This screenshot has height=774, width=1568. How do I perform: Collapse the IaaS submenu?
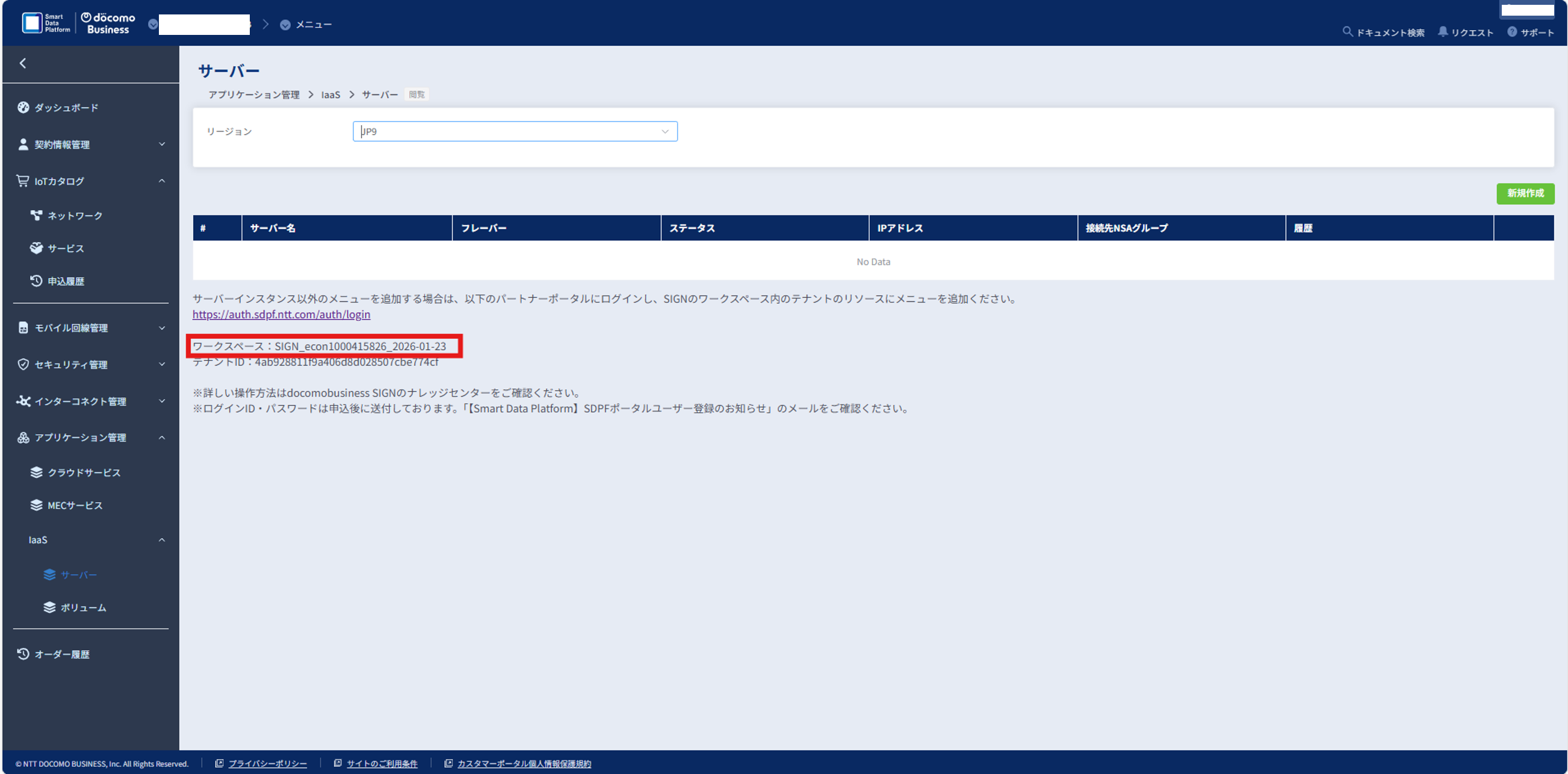161,540
